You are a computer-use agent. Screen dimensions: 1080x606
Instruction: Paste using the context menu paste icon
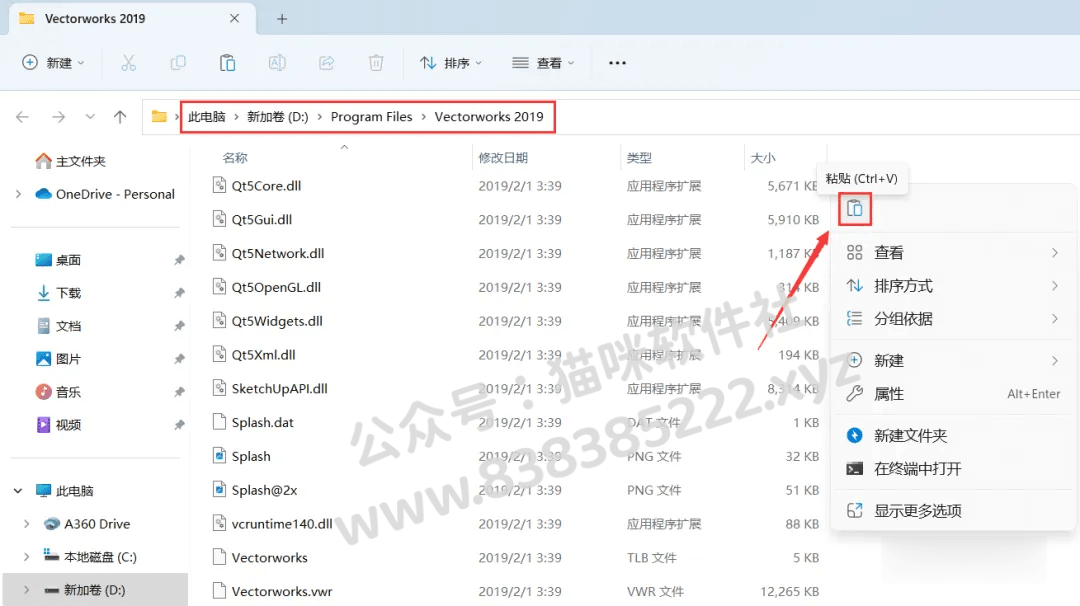(855, 209)
